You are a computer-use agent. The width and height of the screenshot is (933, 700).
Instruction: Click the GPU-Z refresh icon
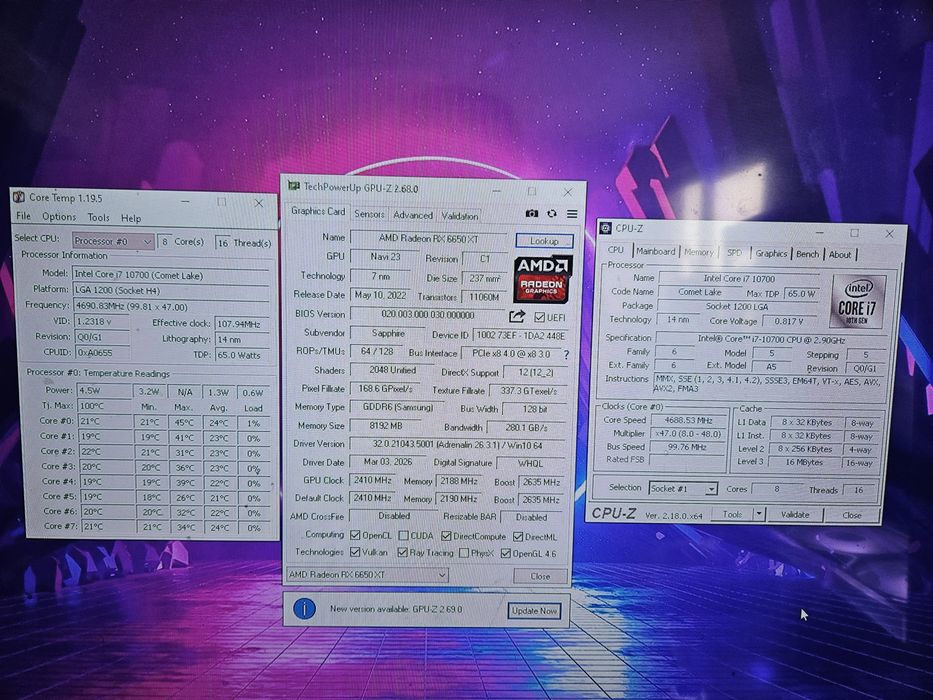coord(552,213)
